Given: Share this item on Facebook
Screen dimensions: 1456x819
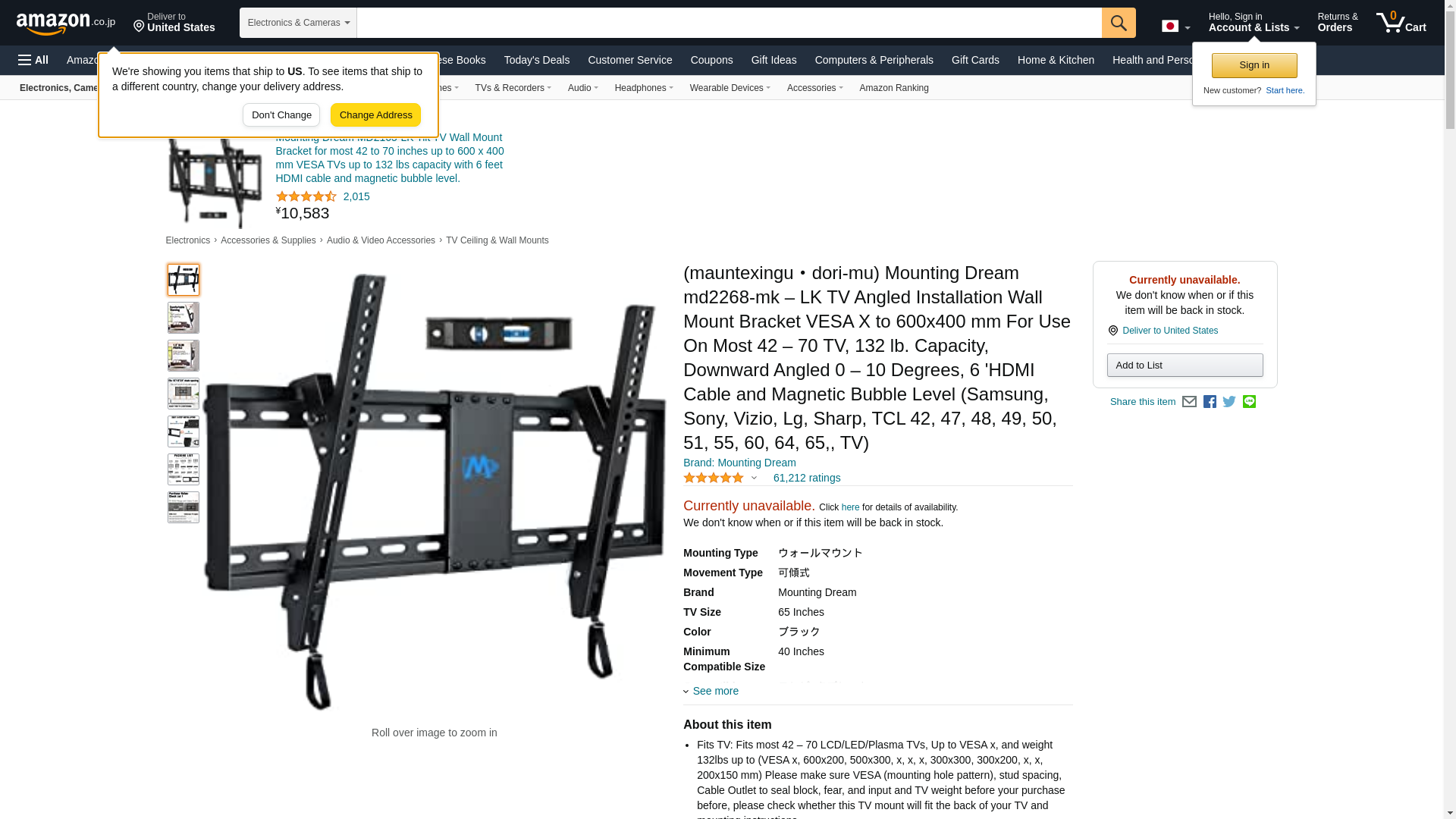Looking at the screenshot, I should tap(1210, 402).
